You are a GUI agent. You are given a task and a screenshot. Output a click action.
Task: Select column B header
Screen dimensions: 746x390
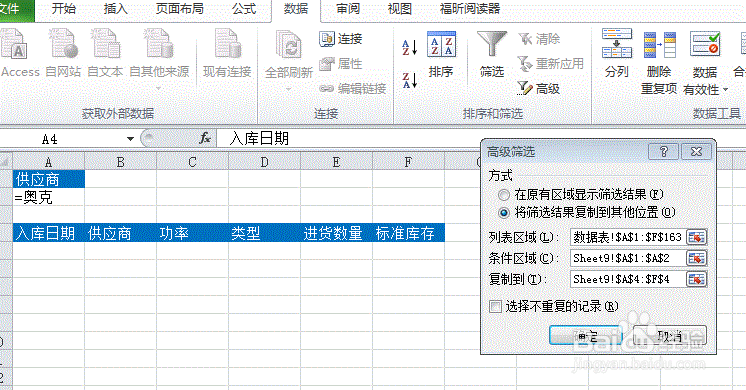(x=120, y=162)
